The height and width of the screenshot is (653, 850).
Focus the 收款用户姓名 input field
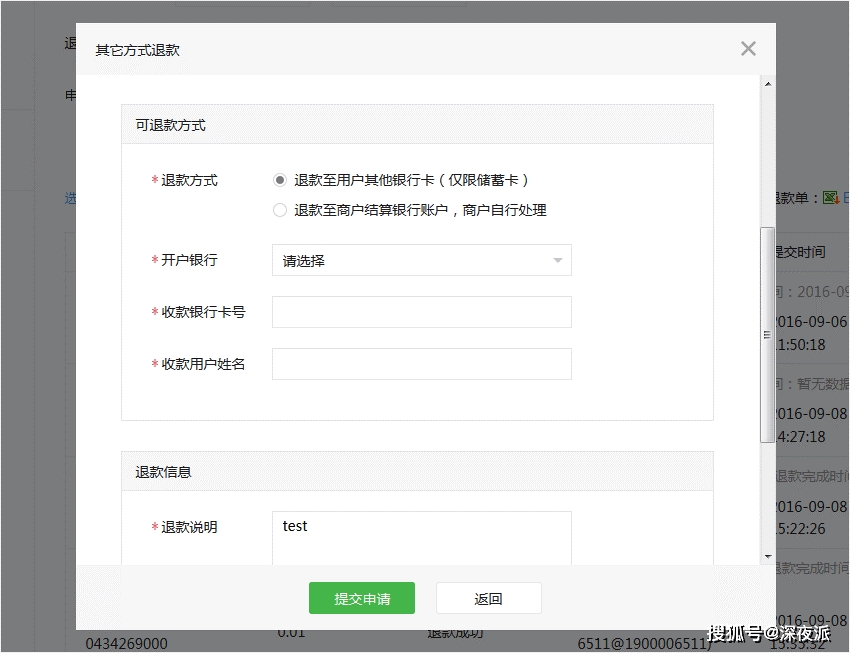coord(421,364)
